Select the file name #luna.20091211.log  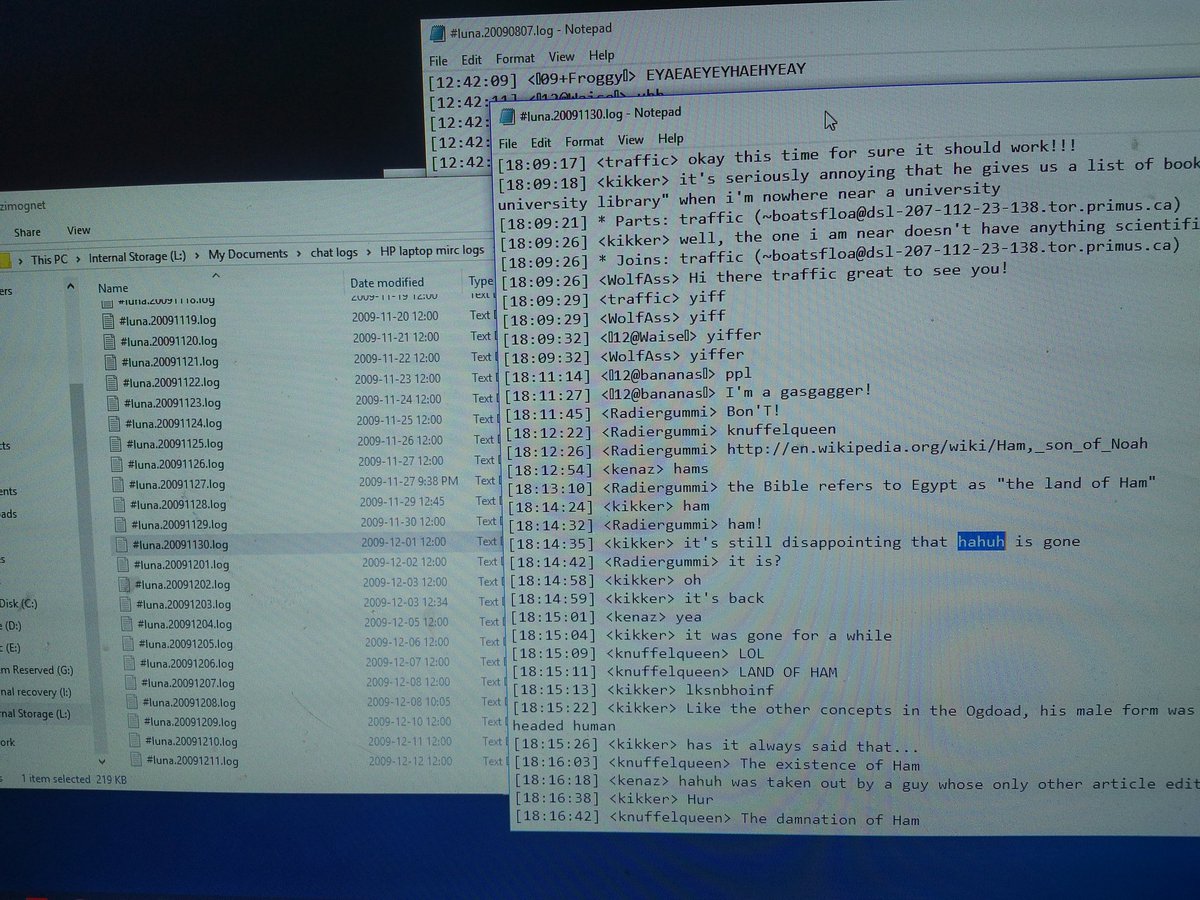193,761
